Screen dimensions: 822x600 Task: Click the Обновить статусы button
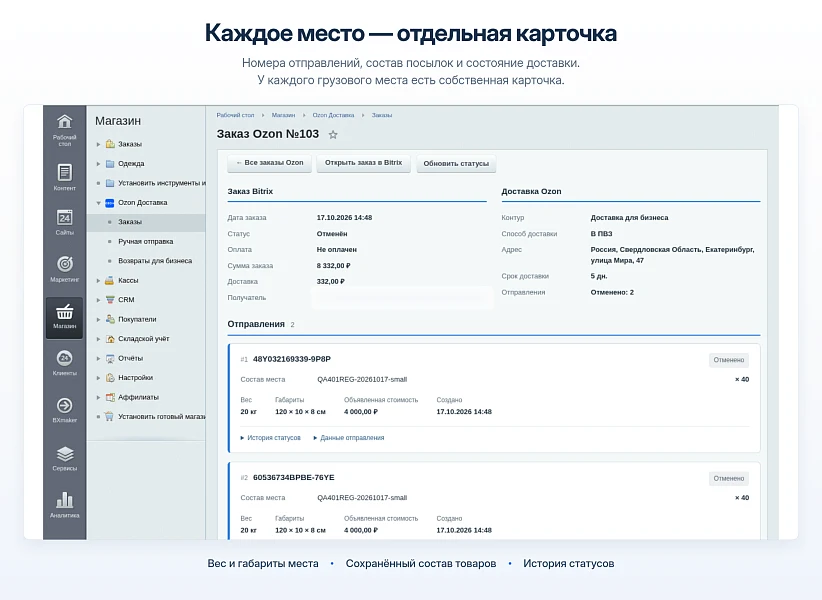(456, 163)
